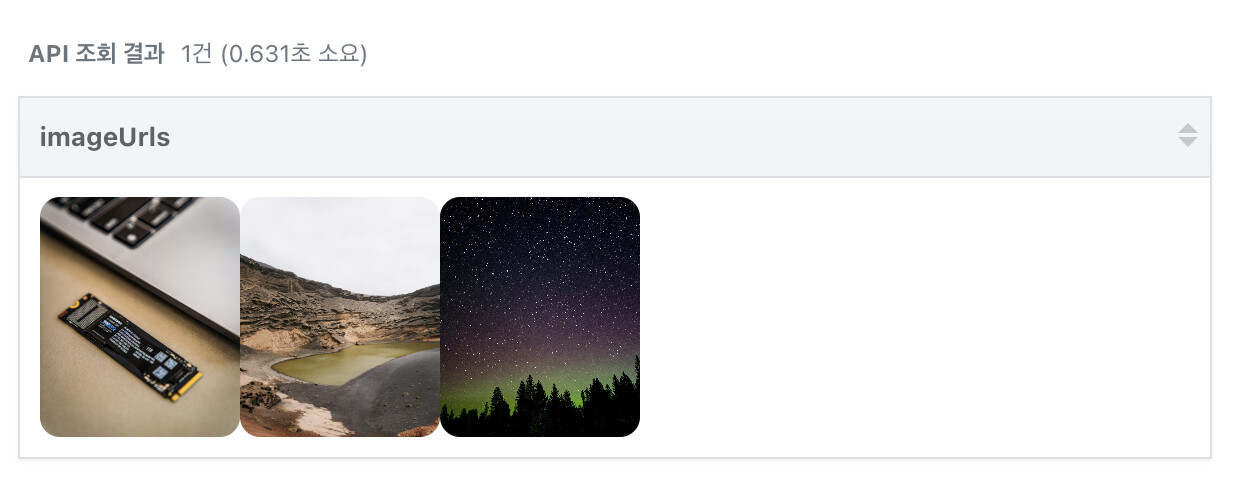Image resolution: width=1236 pixels, height=490 pixels.
Task: Click the empty header area beside imageUrls
Action: pos(670,138)
